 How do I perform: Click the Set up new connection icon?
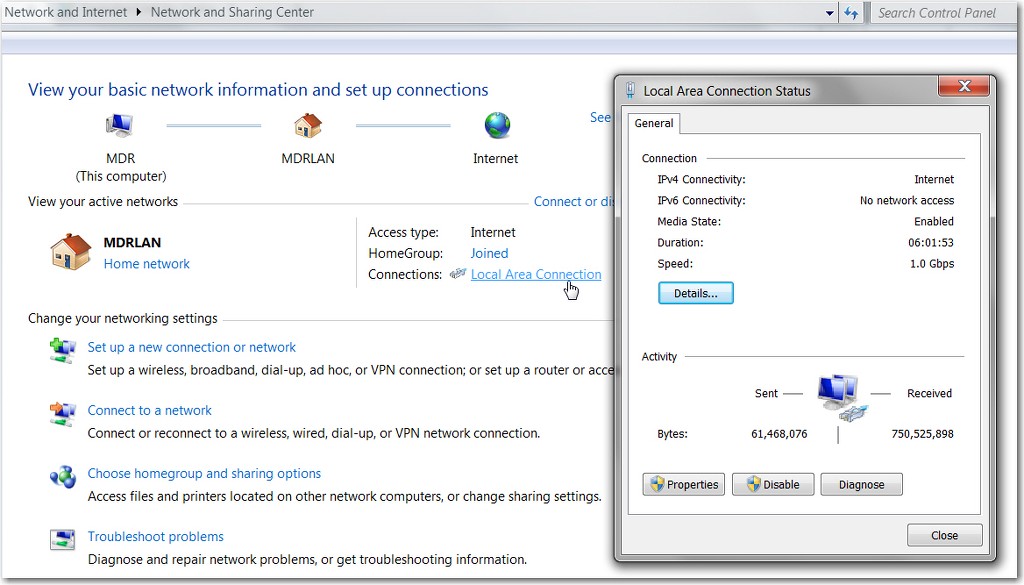point(63,351)
